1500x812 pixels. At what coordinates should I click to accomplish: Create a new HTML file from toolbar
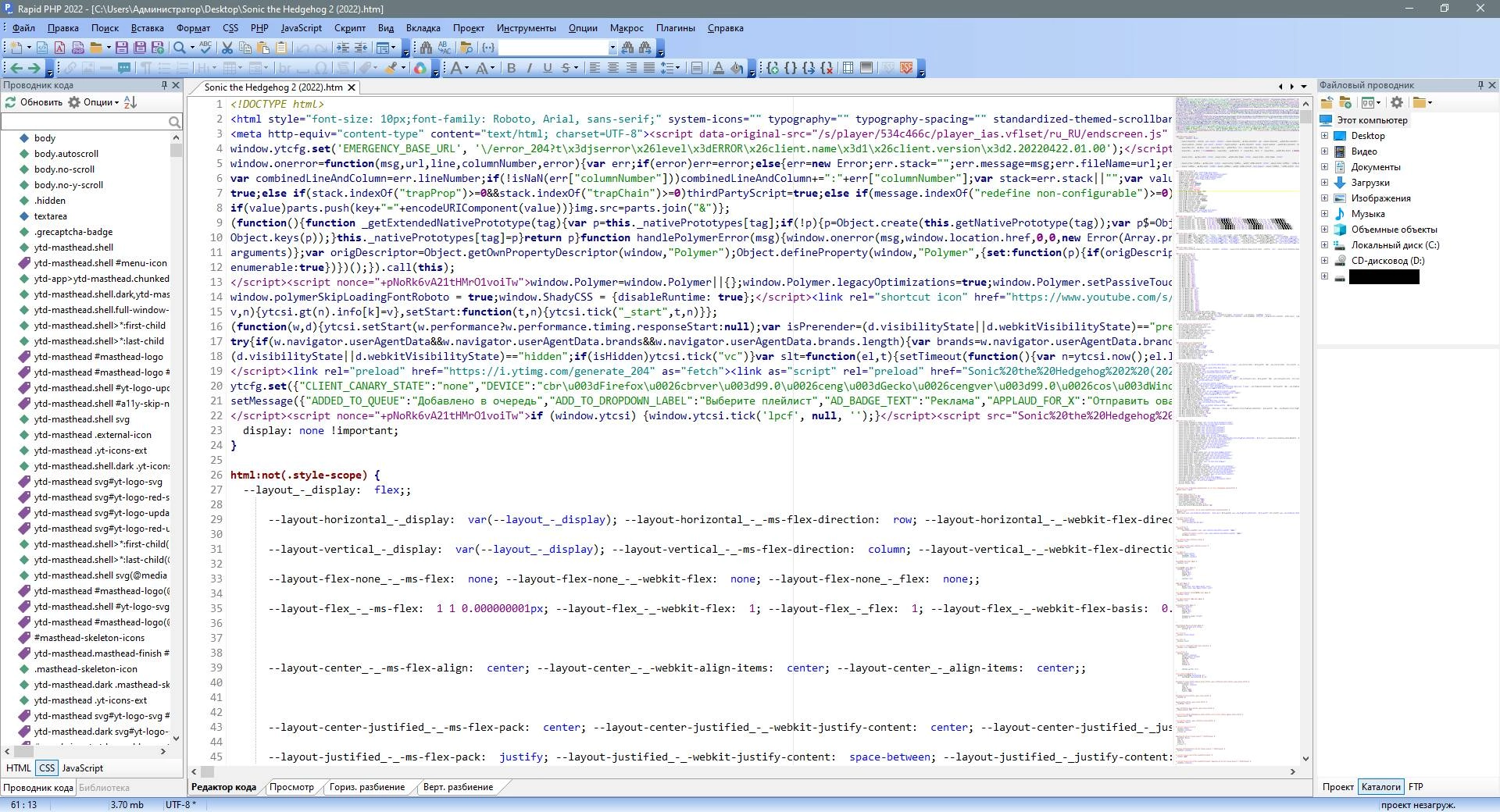point(42,48)
